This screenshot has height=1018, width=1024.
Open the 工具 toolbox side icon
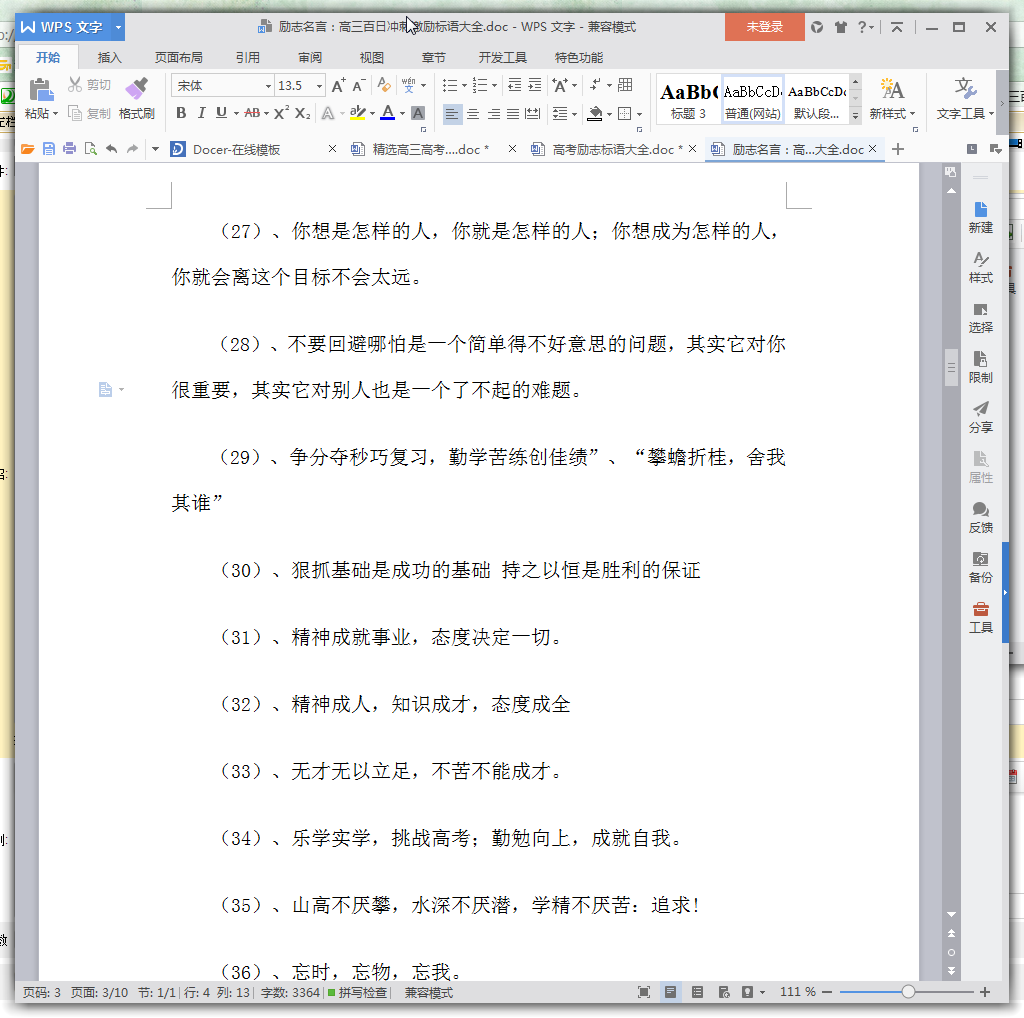[x=980, y=618]
